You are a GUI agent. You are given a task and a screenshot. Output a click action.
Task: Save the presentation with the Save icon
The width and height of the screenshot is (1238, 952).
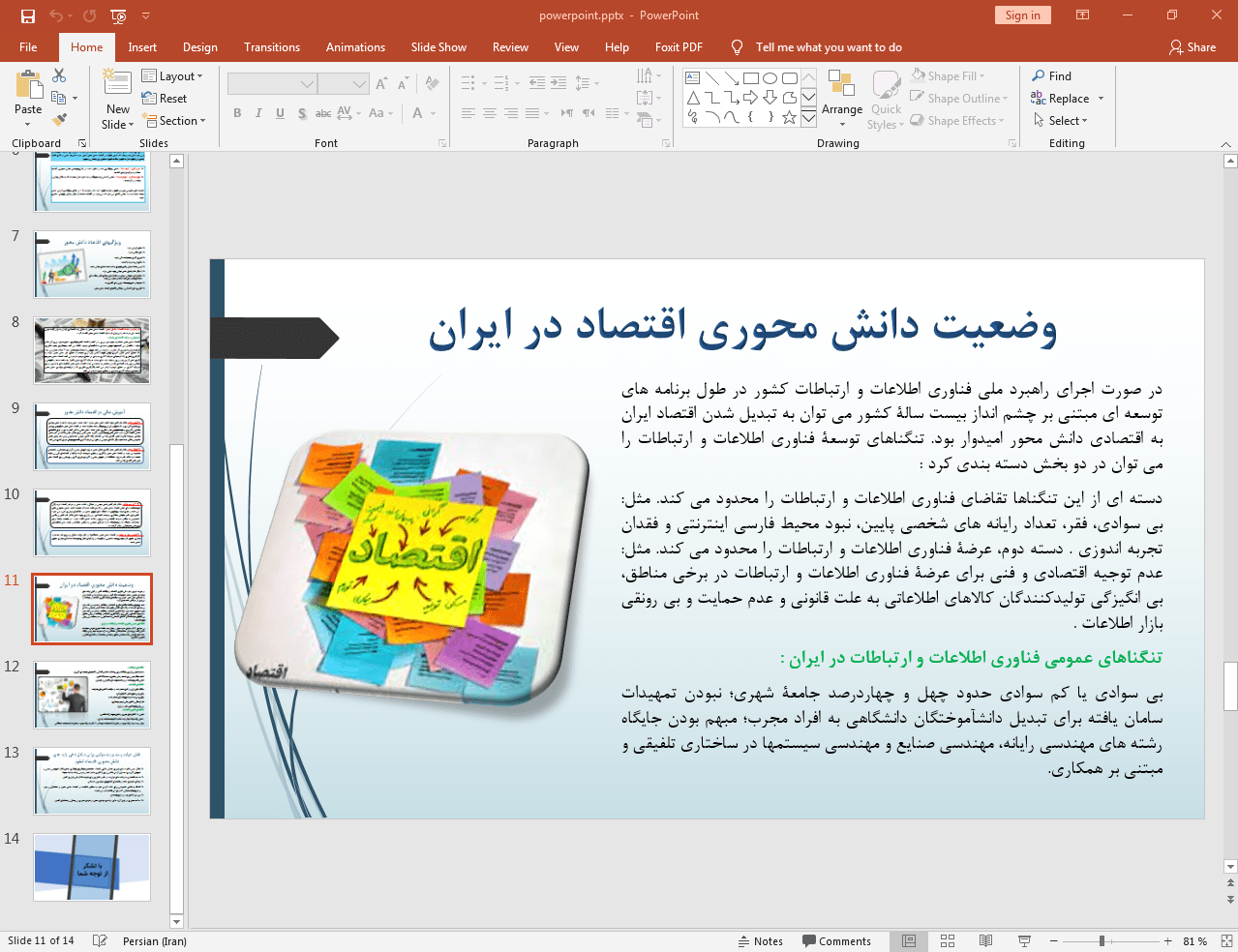(27, 15)
